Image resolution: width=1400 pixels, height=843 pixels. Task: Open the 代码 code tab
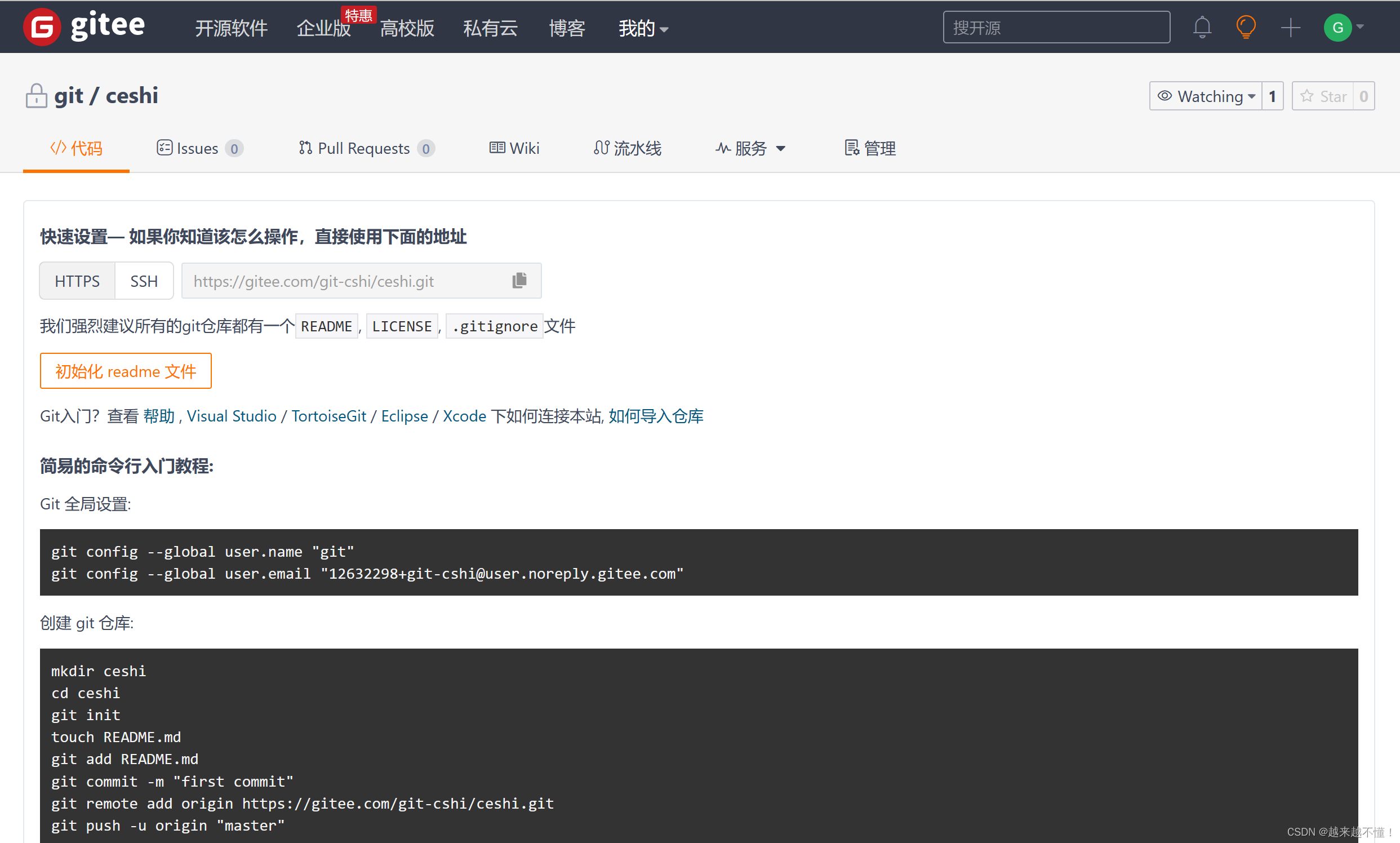[76, 148]
